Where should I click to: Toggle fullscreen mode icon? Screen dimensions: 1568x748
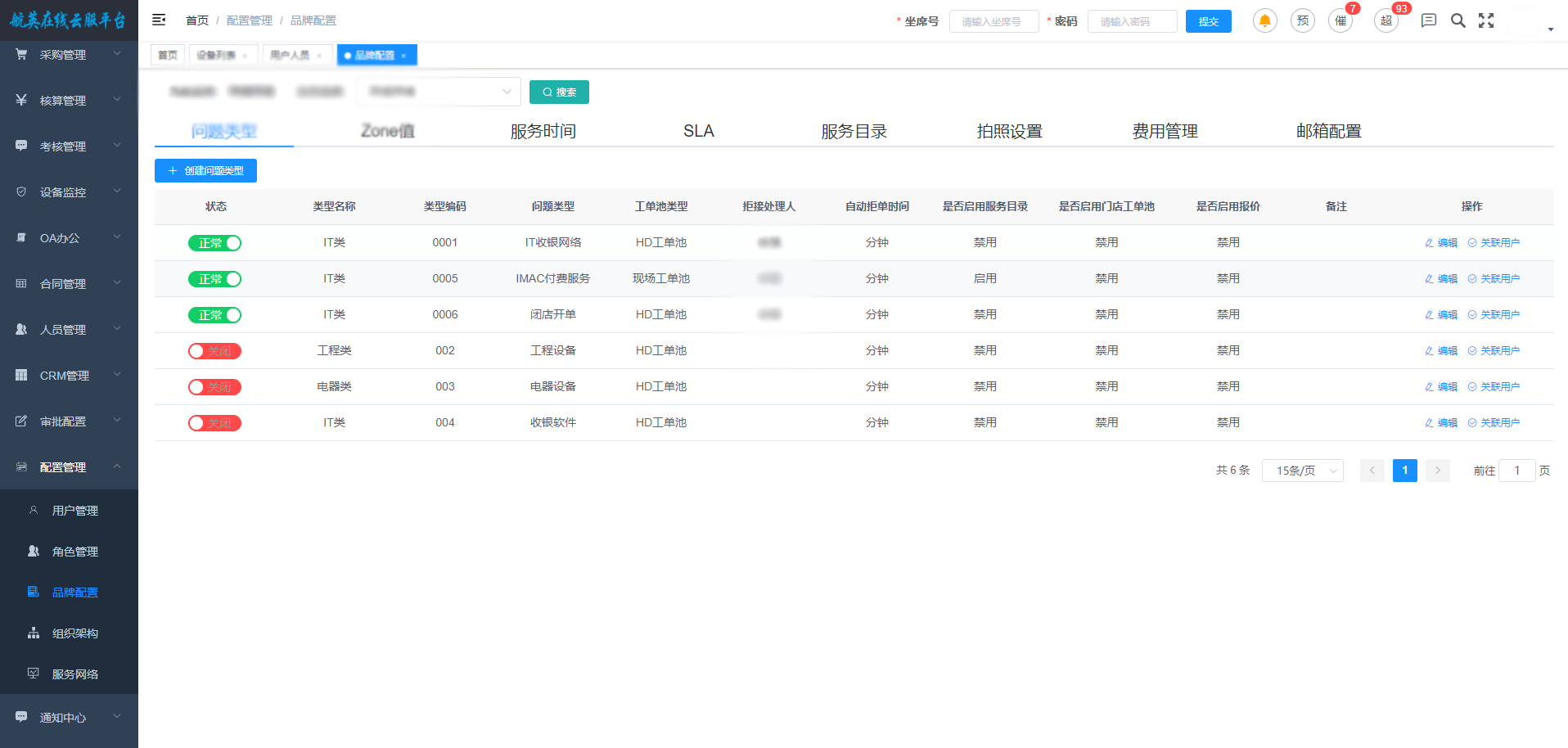pyautogui.click(x=1486, y=21)
